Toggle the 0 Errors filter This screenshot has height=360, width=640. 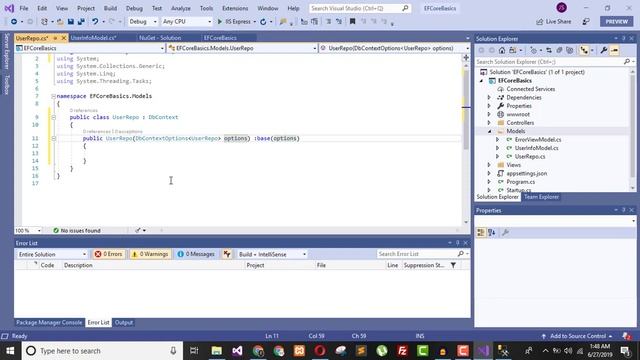pyautogui.click(x=109, y=254)
